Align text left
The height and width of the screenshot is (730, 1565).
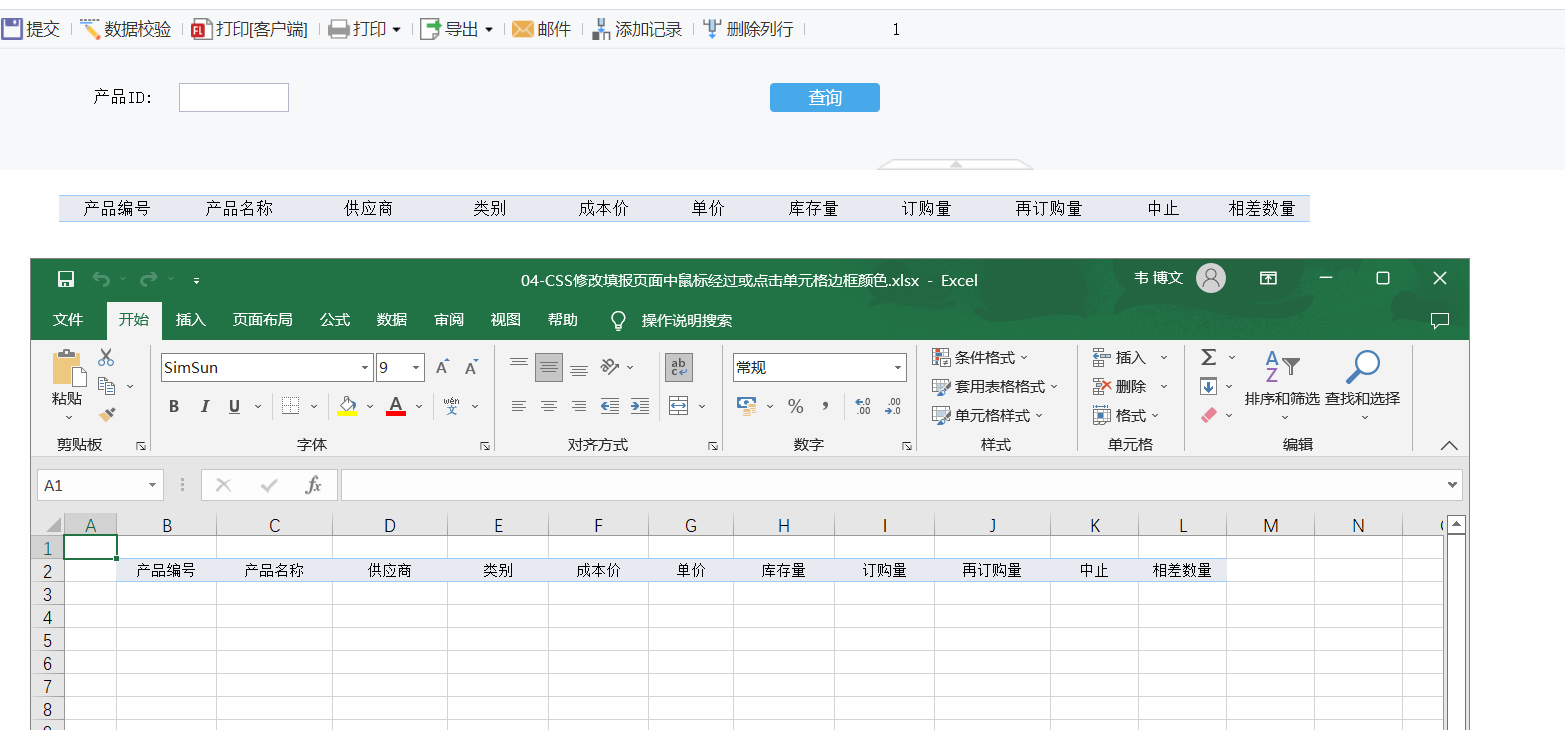tap(519, 406)
